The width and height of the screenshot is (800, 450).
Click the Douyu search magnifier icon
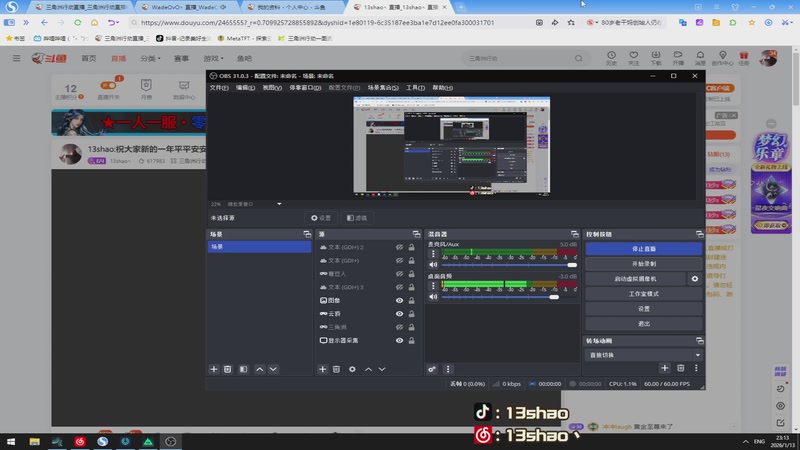[x=578, y=58]
